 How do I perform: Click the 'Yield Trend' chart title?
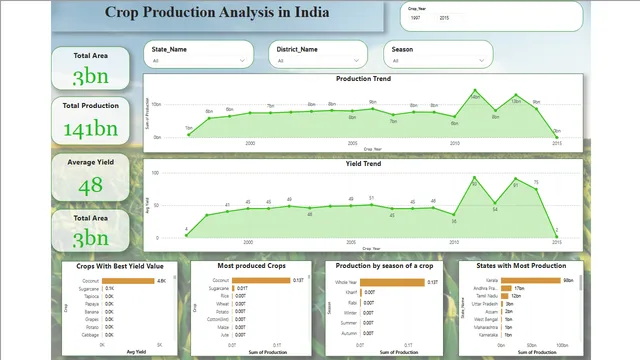click(x=363, y=164)
